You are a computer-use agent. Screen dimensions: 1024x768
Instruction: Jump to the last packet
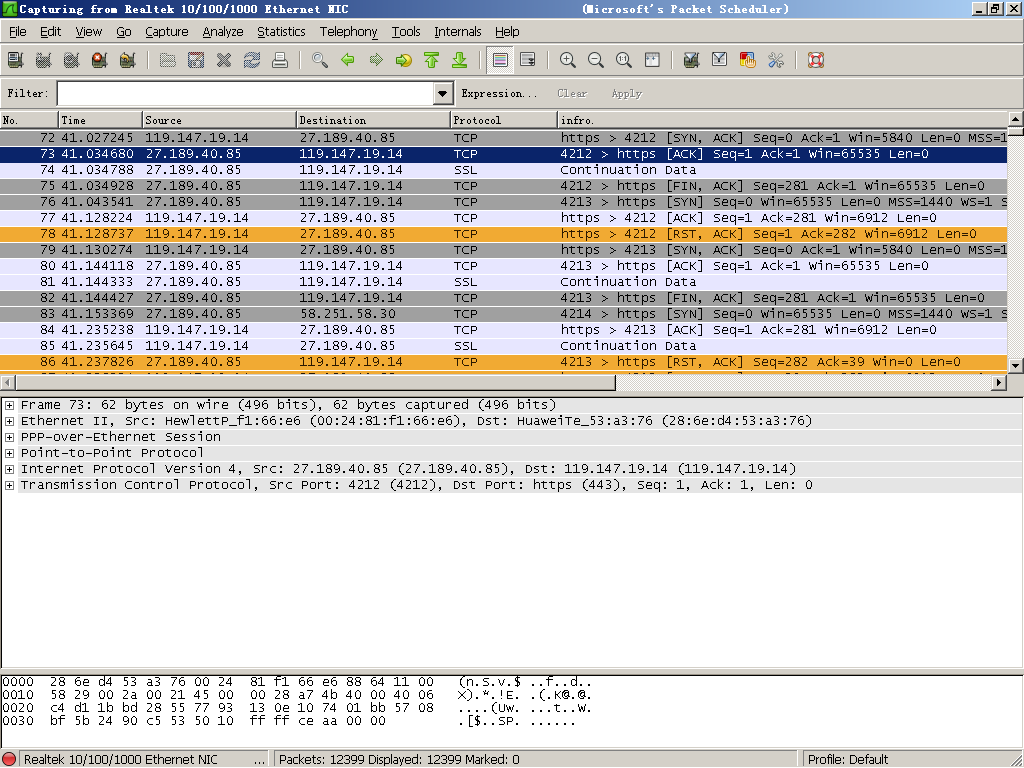(x=460, y=60)
